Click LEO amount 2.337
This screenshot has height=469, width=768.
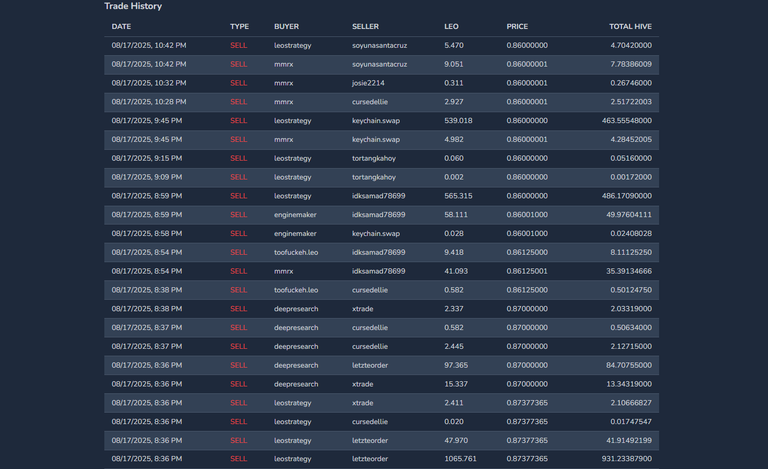pos(454,309)
